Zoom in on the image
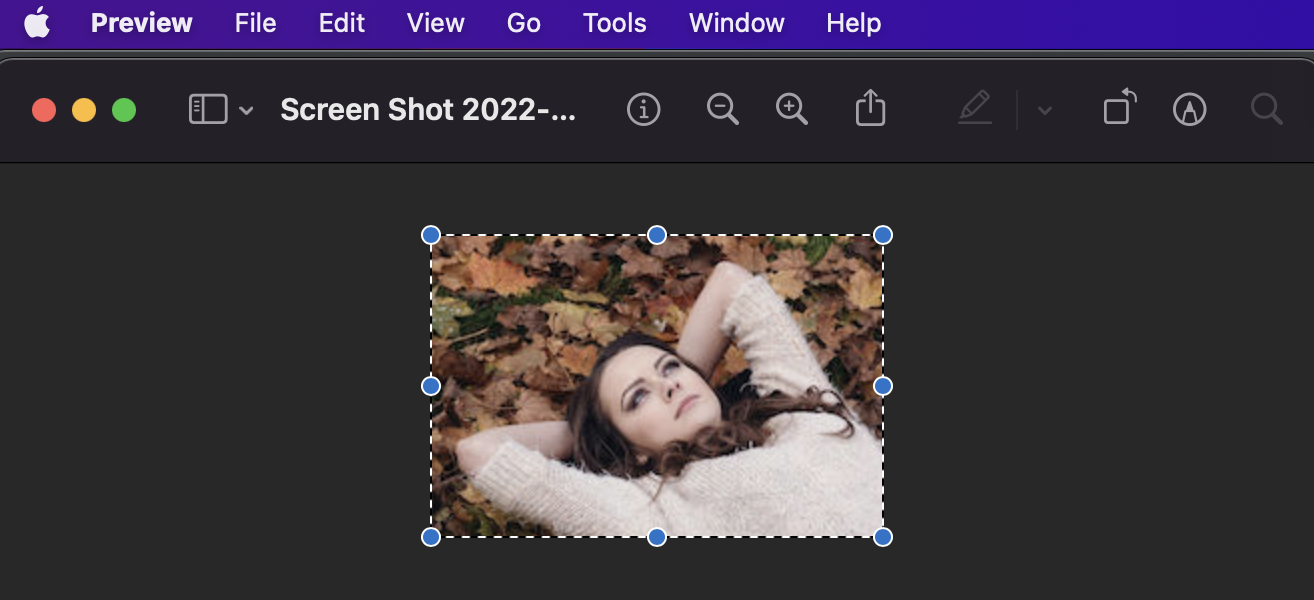This screenshot has width=1314, height=600. (x=792, y=109)
